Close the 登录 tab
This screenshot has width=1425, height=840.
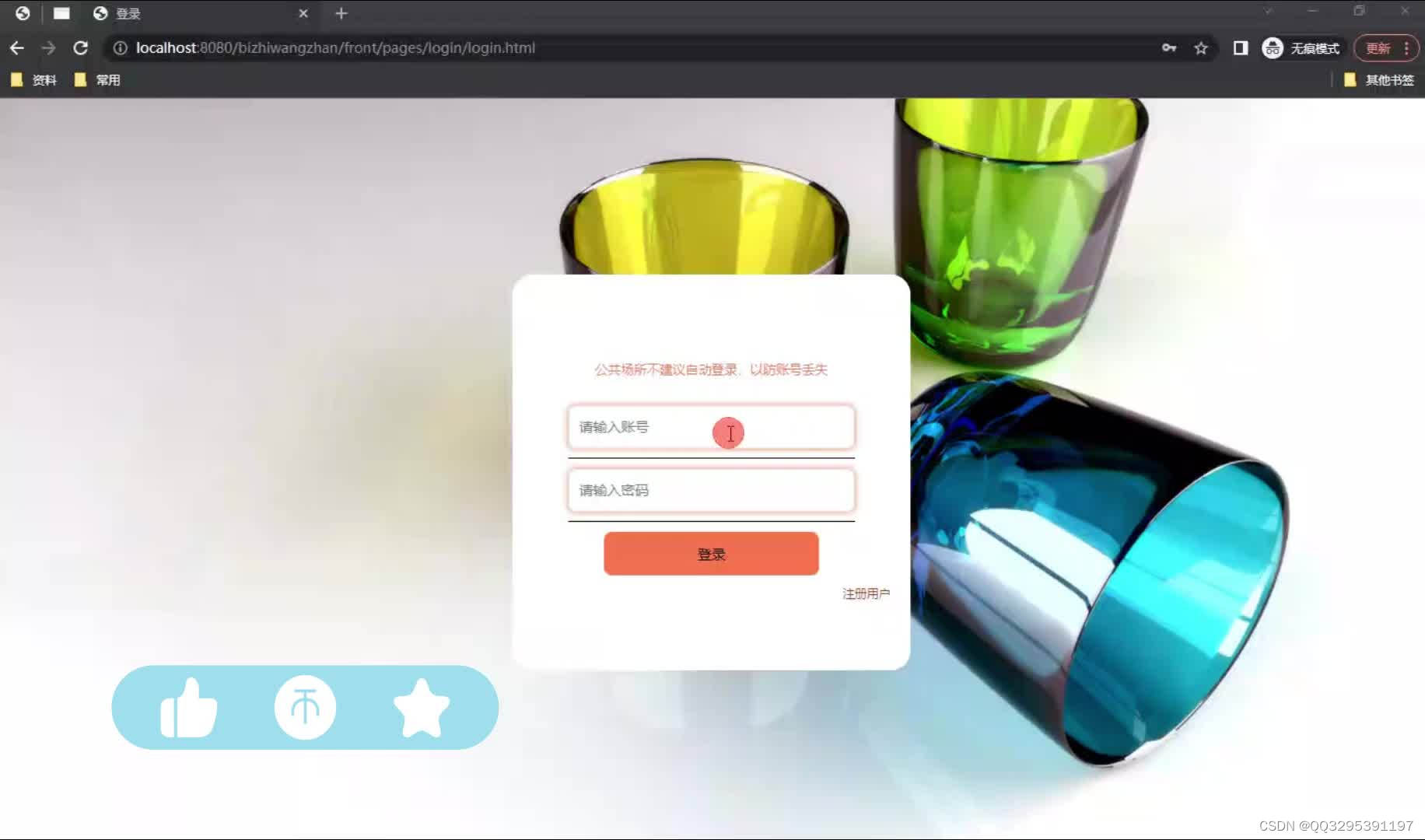[303, 13]
